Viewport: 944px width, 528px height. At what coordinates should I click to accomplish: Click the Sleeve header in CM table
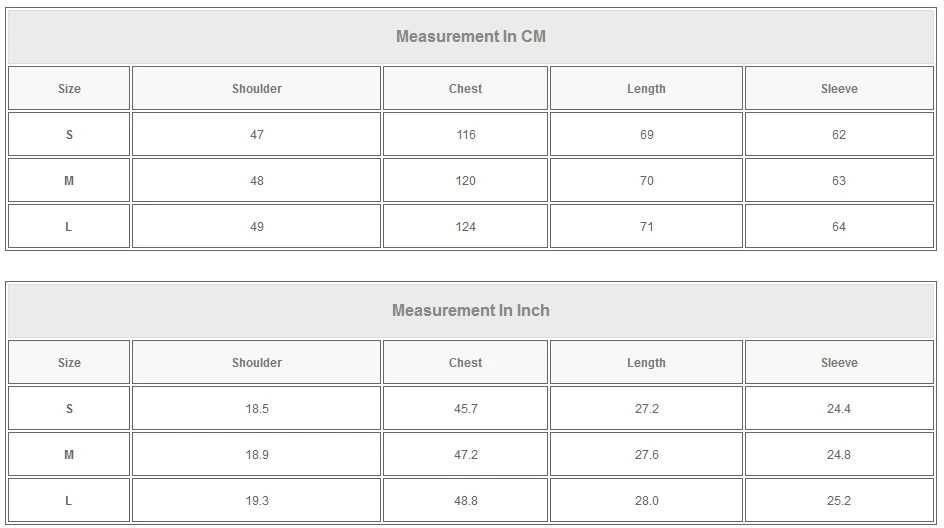click(839, 89)
